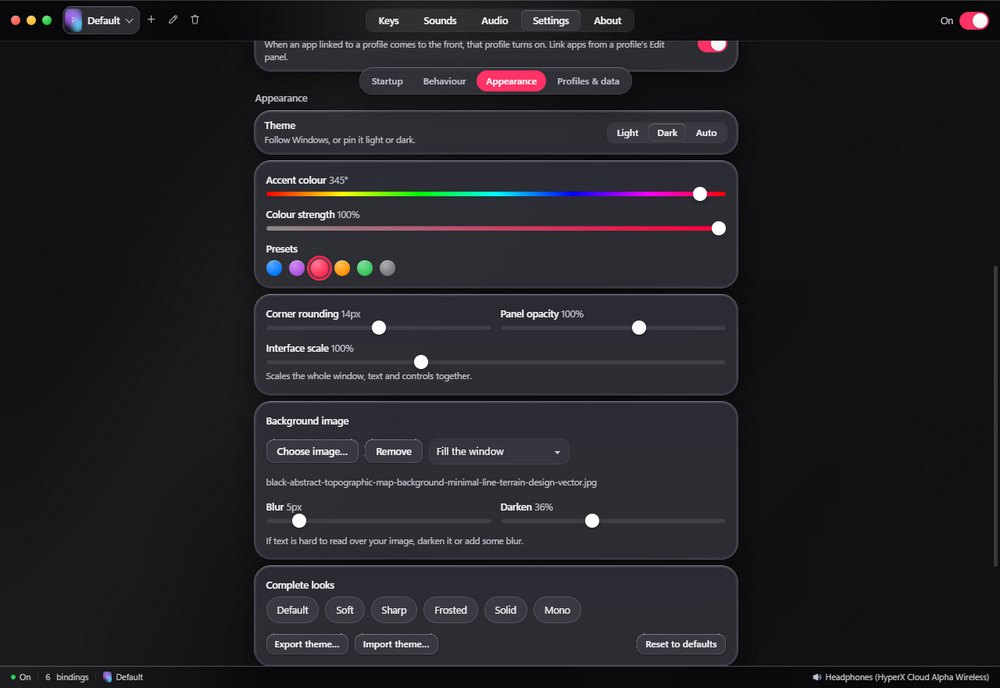
Task: Click the Accent colour hue slider handle
Action: pos(700,194)
